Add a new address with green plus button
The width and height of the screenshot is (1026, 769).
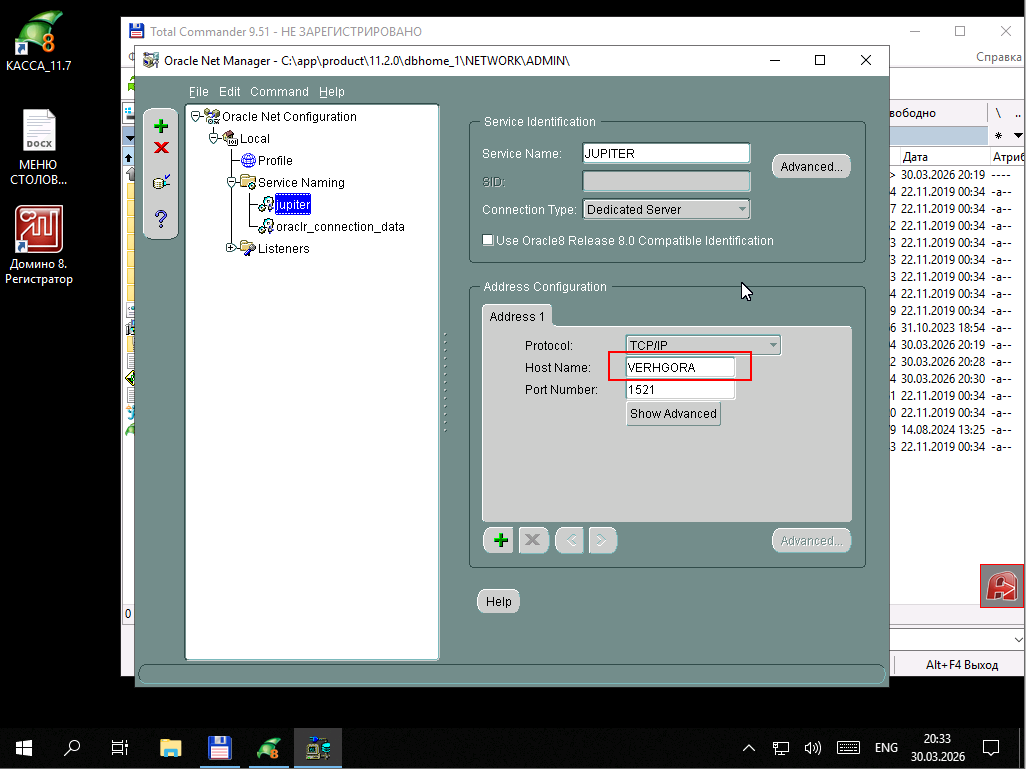click(500, 541)
